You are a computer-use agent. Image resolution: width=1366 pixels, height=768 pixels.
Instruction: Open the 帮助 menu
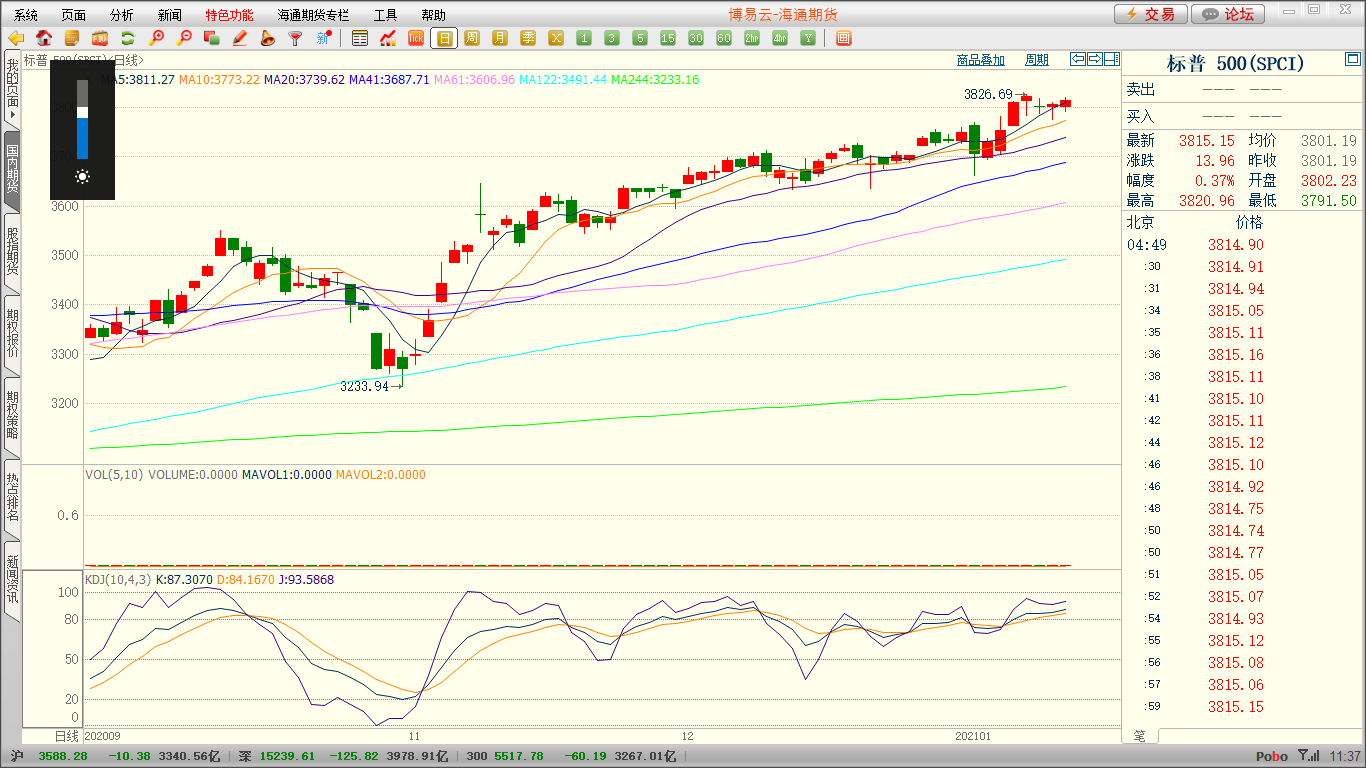pos(433,15)
